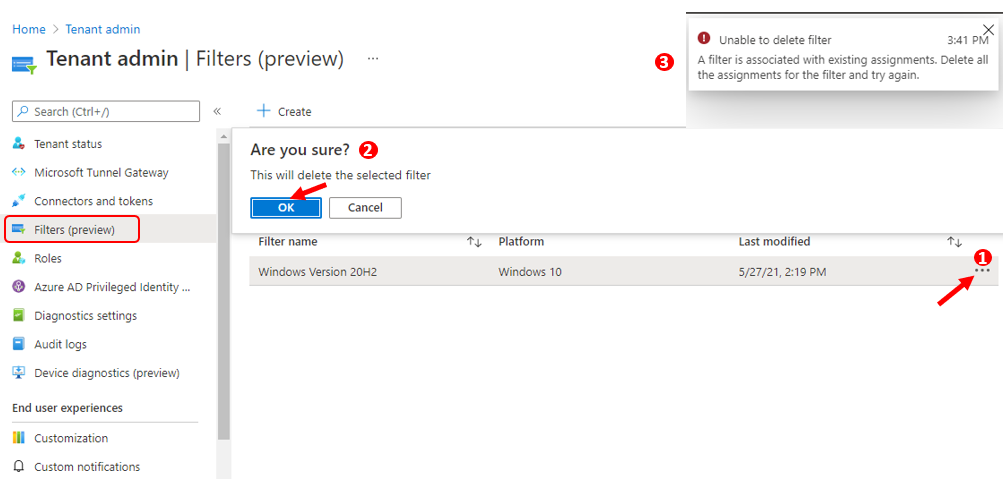Click the red error icon in notification
This screenshot has width=1007, height=480.
coord(704,39)
